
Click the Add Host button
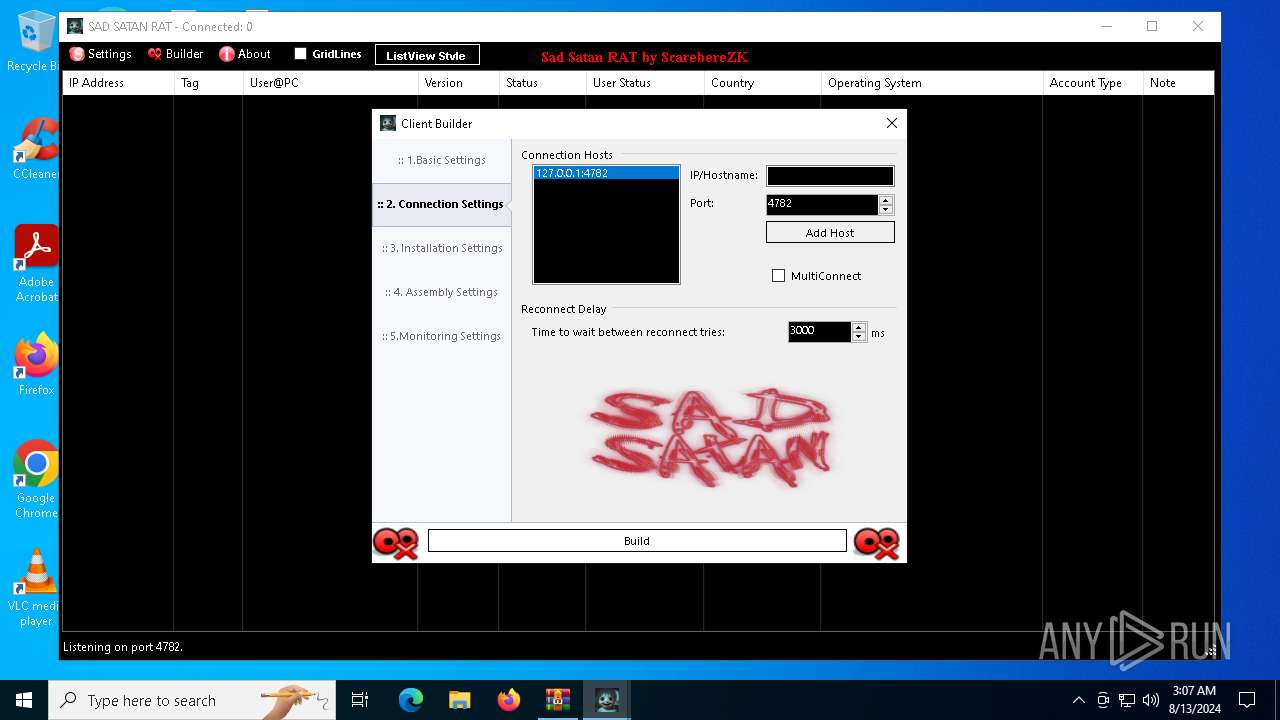[x=830, y=232]
